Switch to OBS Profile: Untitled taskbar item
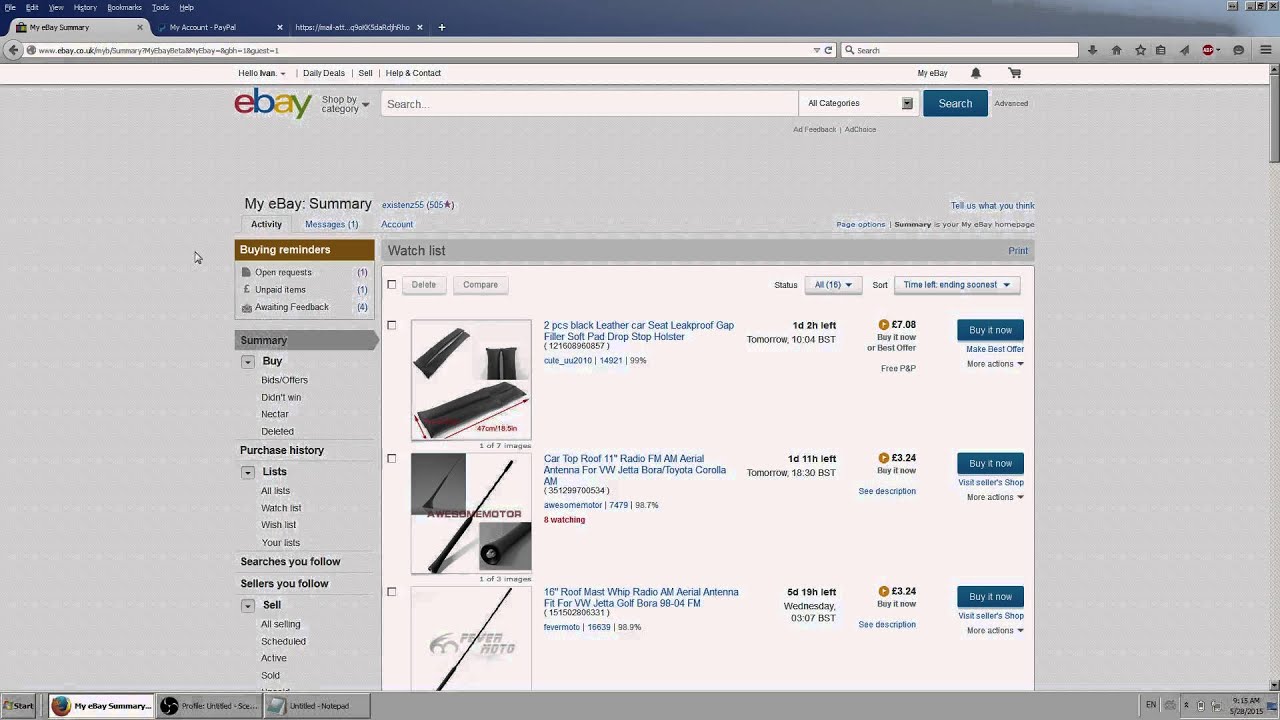1280x720 pixels. point(208,706)
